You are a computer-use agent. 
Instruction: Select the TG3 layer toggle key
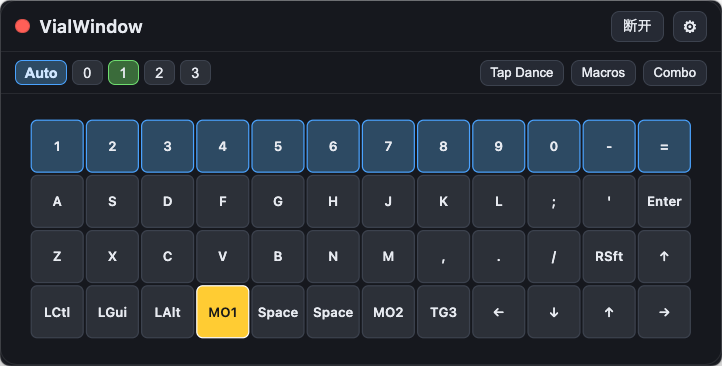(x=443, y=312)
